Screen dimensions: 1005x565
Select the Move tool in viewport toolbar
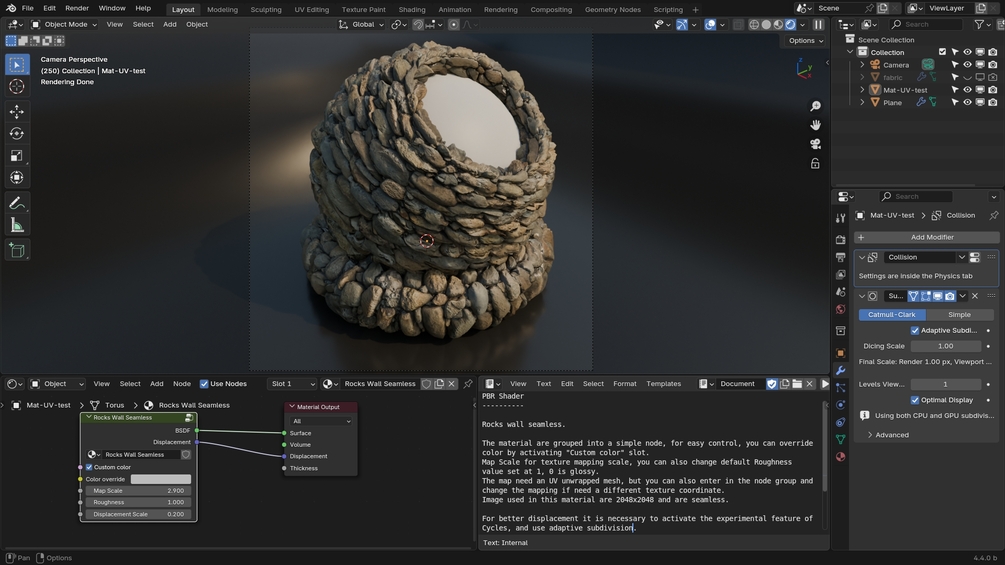tap(16, 111)
